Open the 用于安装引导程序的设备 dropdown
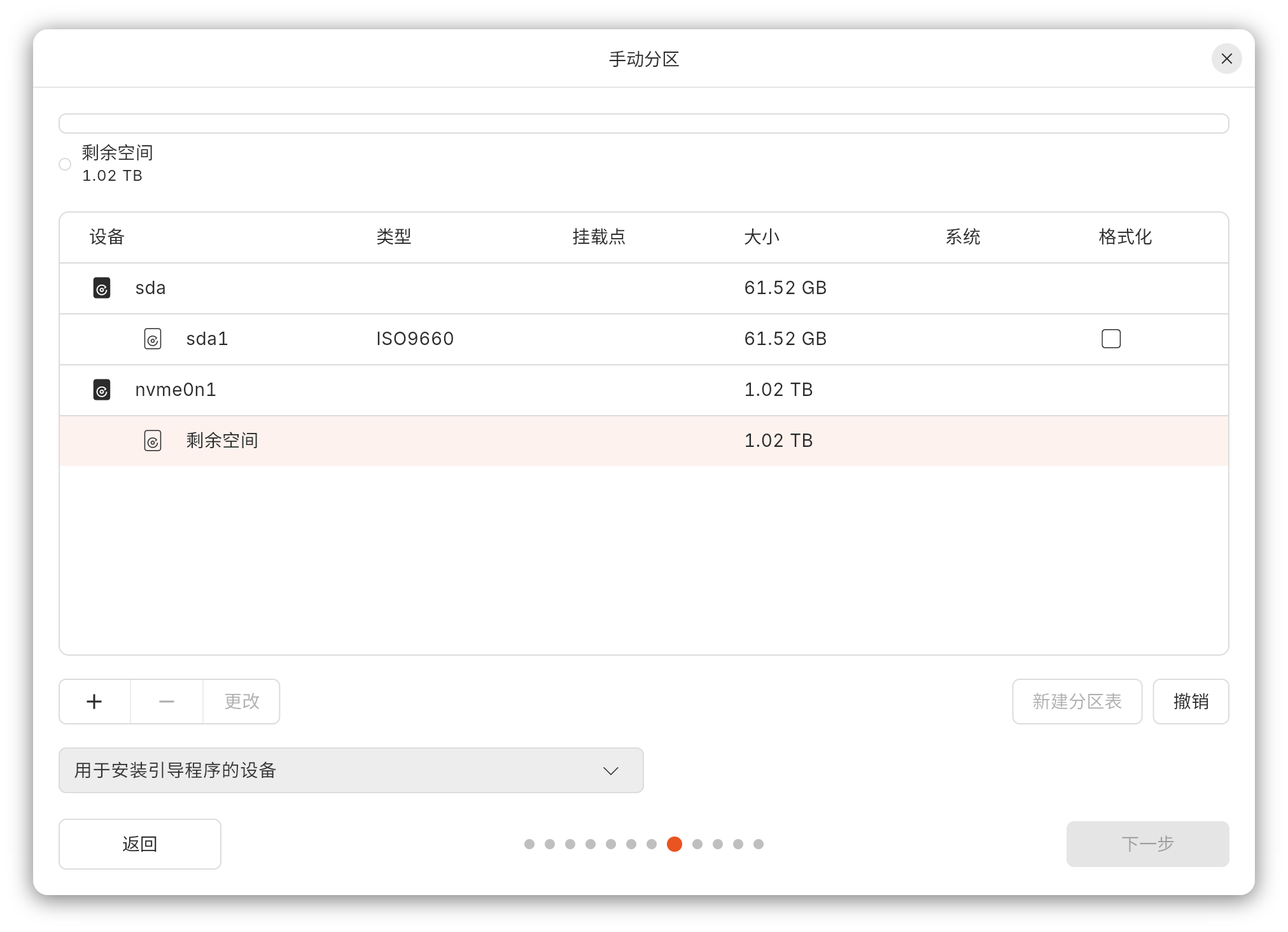 pos(351,770)
